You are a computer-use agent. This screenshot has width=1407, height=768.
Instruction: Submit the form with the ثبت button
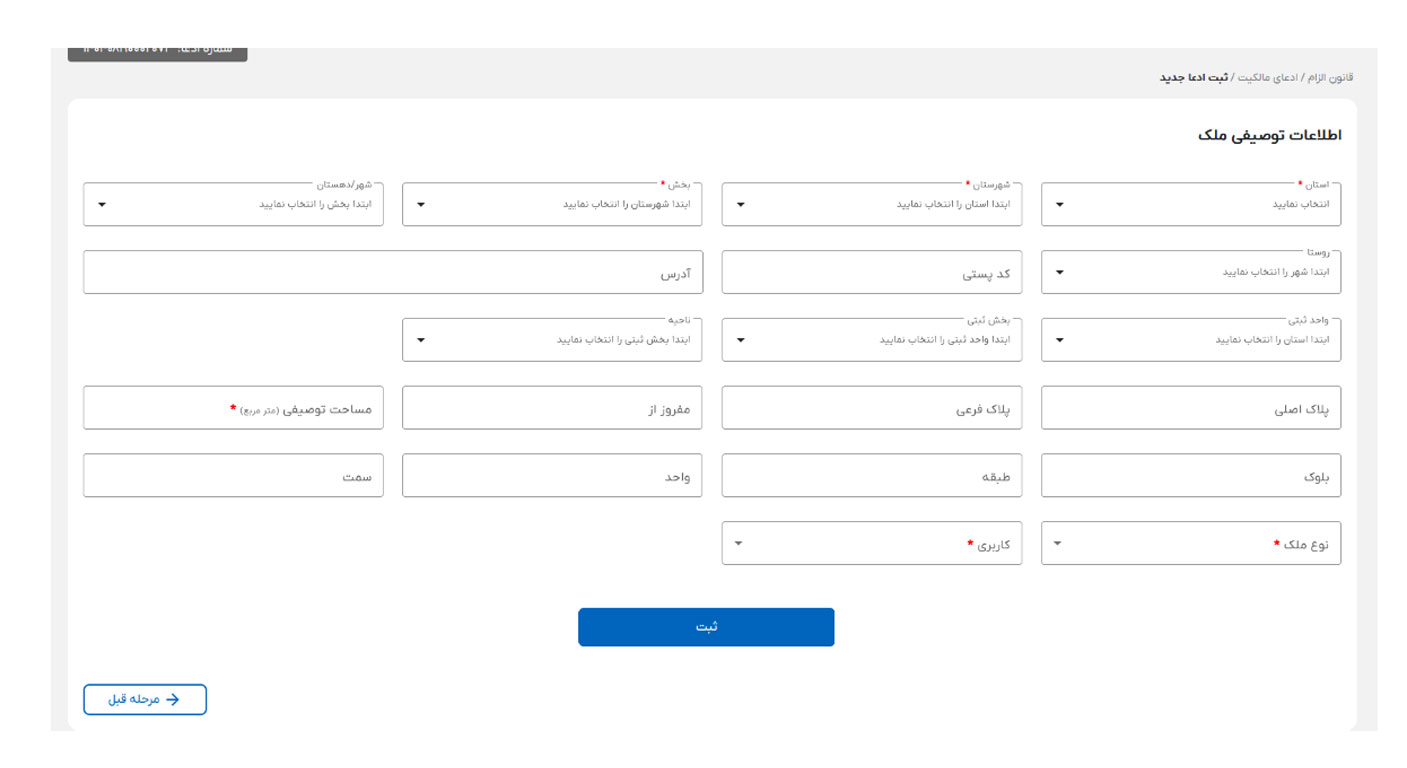click(x=706, y=627)
